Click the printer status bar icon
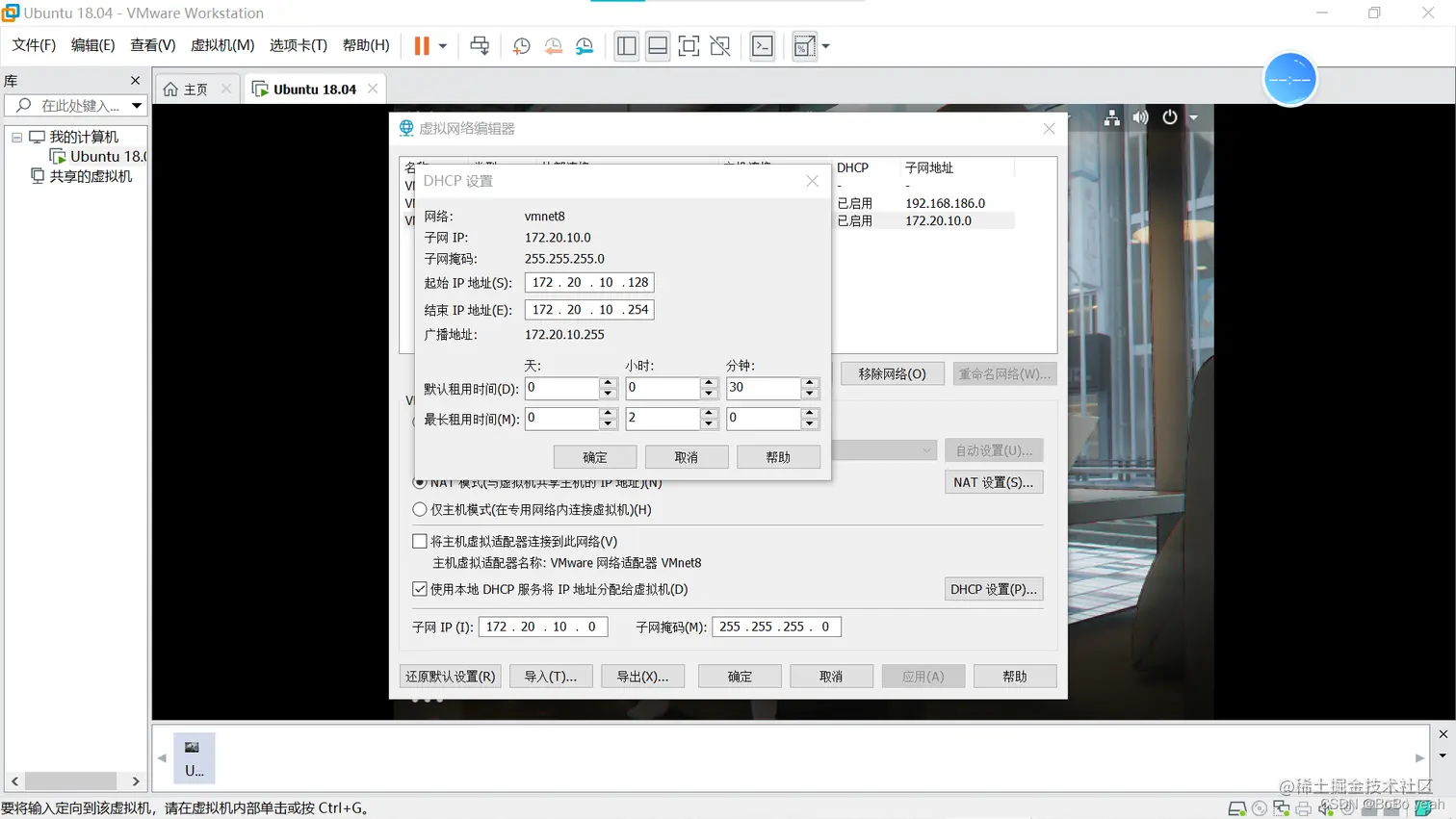 point(1304,808)
